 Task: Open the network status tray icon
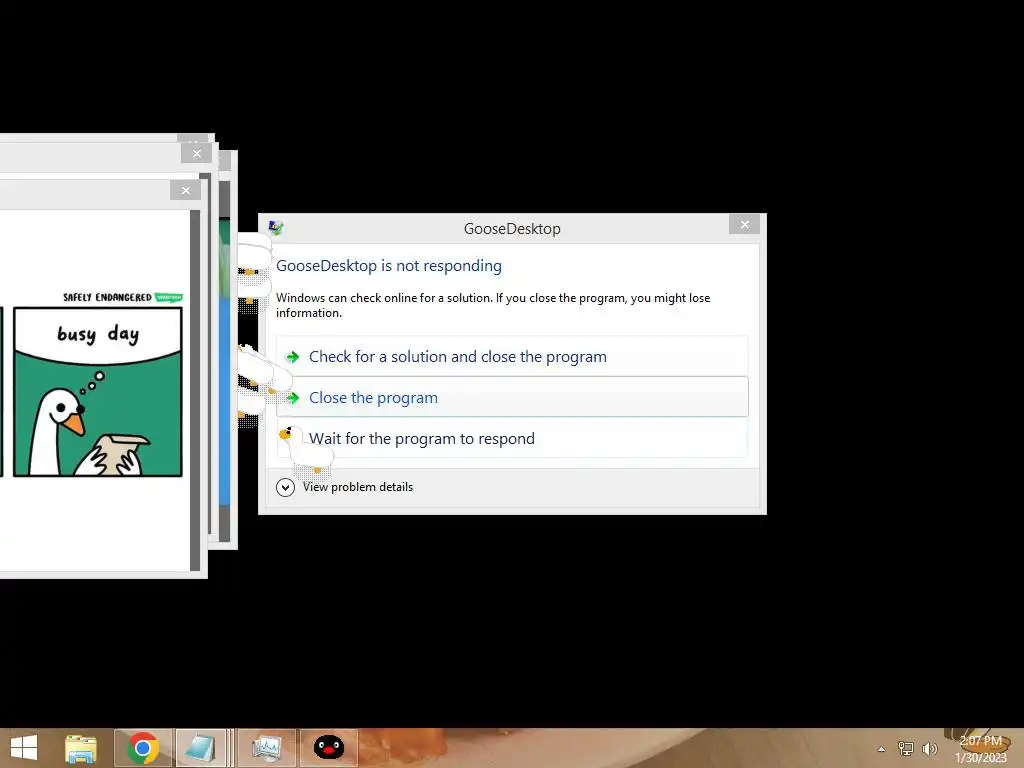906,749
